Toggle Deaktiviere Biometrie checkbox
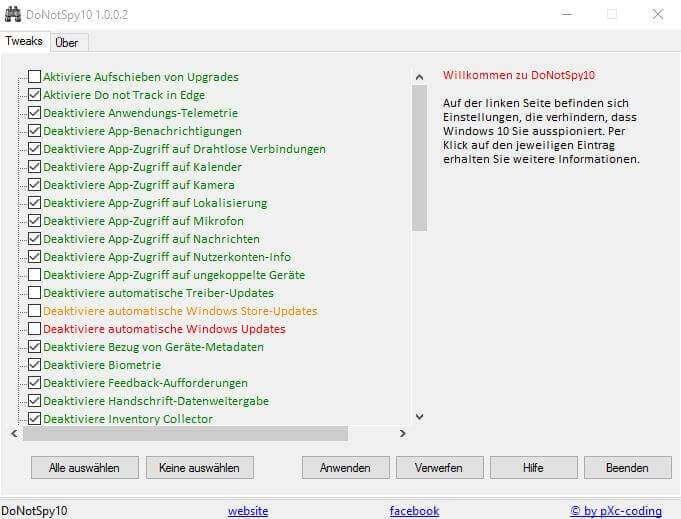This screenshot has height=519, width=681. pyautogui.click(x=34, y=365)
